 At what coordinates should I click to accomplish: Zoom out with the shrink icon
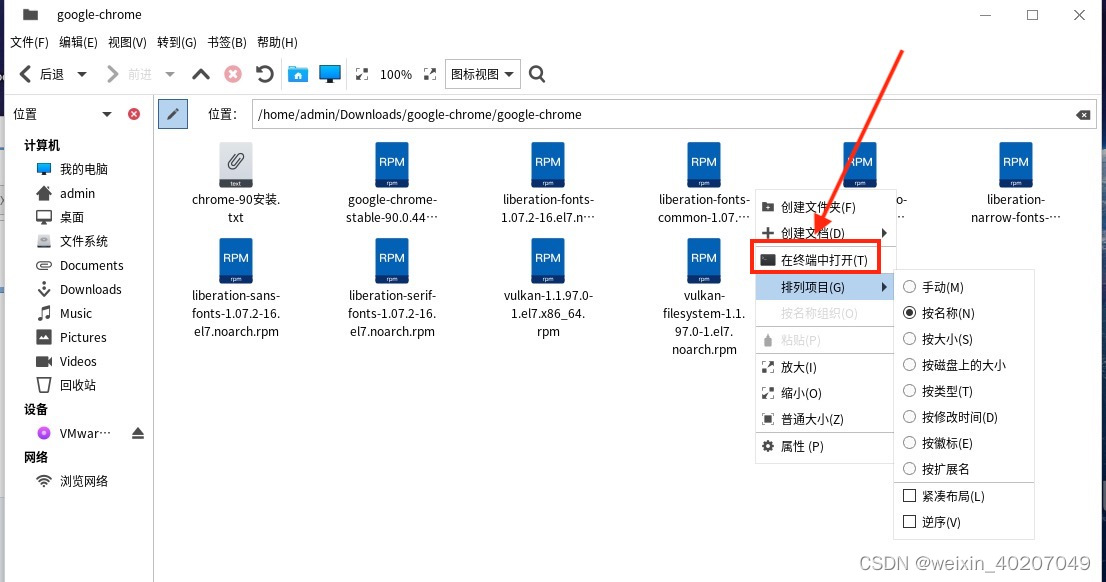point(362,74)
